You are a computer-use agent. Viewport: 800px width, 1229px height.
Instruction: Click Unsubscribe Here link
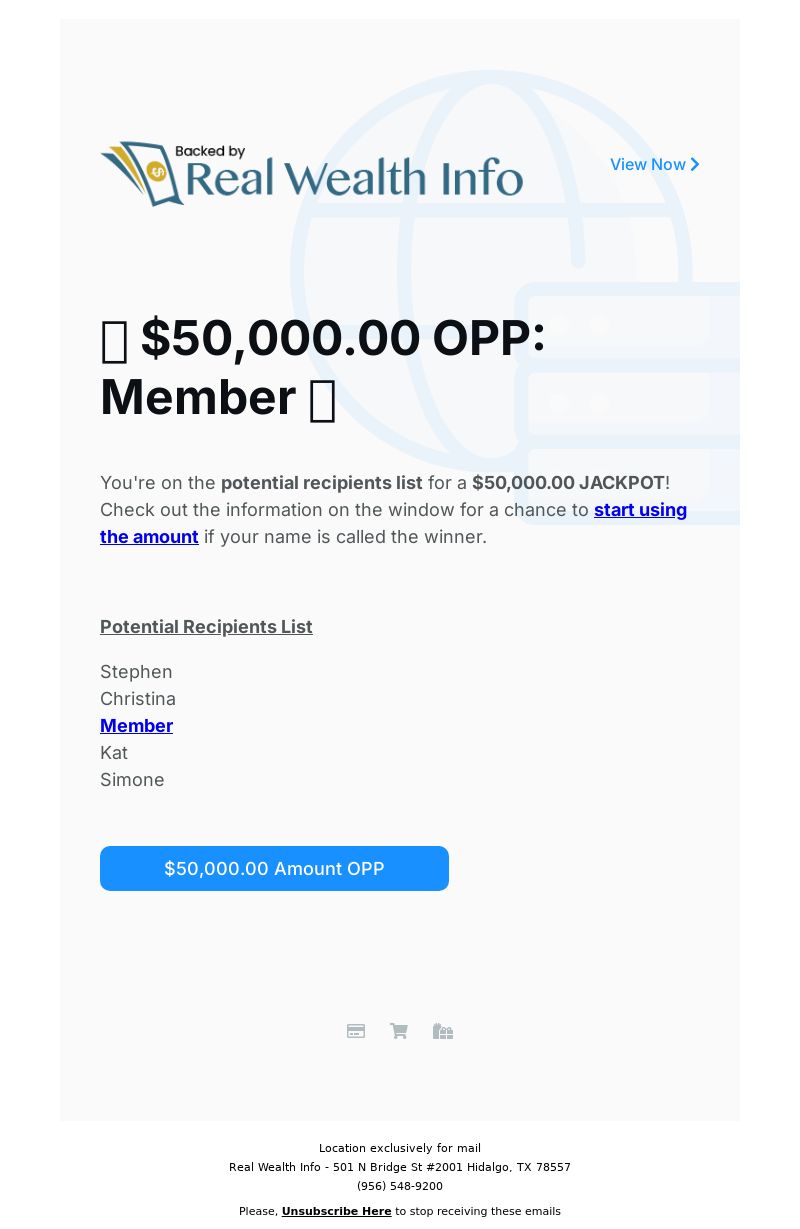[x=336, y=1211]
